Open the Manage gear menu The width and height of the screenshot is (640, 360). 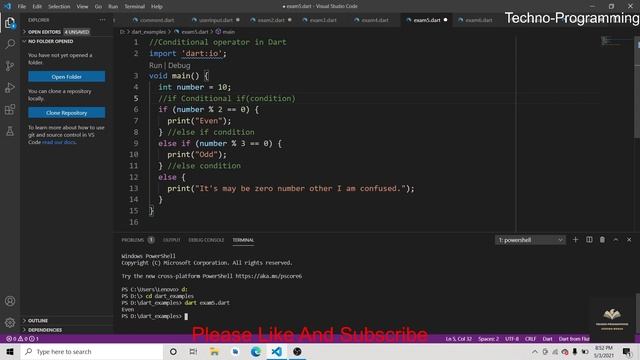[x=10, y=323]
